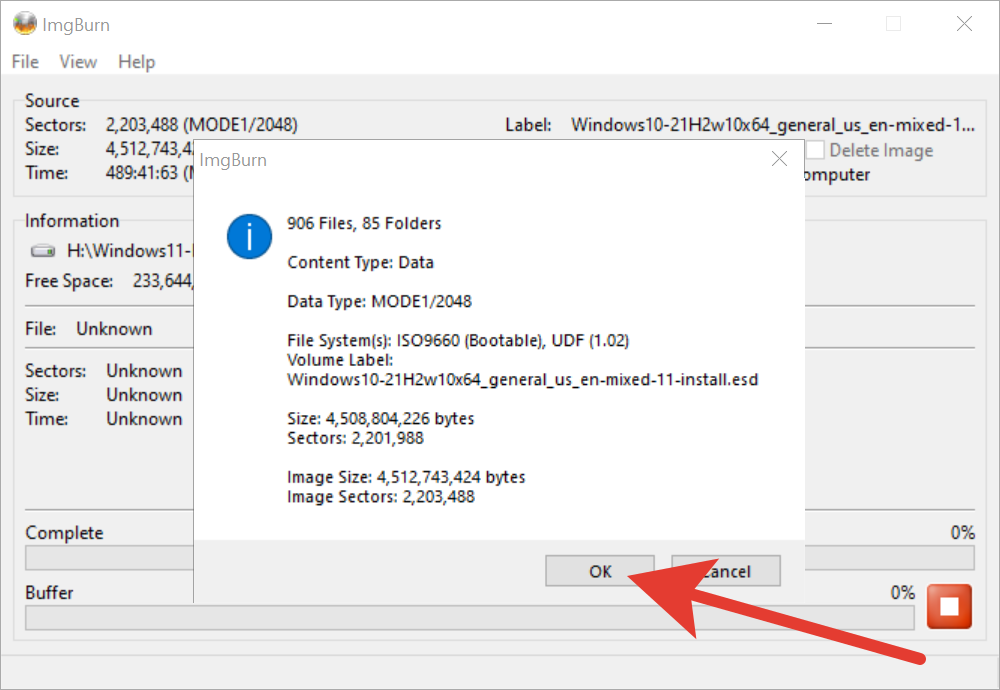The image size is (1000, 690).
Task: Click the source Label value Windows10-21H2
Action: coord(773,124)
